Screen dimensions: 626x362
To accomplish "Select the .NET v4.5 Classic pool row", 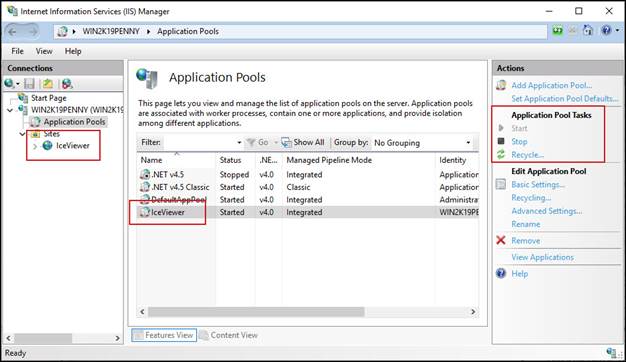I will [307, 187].
